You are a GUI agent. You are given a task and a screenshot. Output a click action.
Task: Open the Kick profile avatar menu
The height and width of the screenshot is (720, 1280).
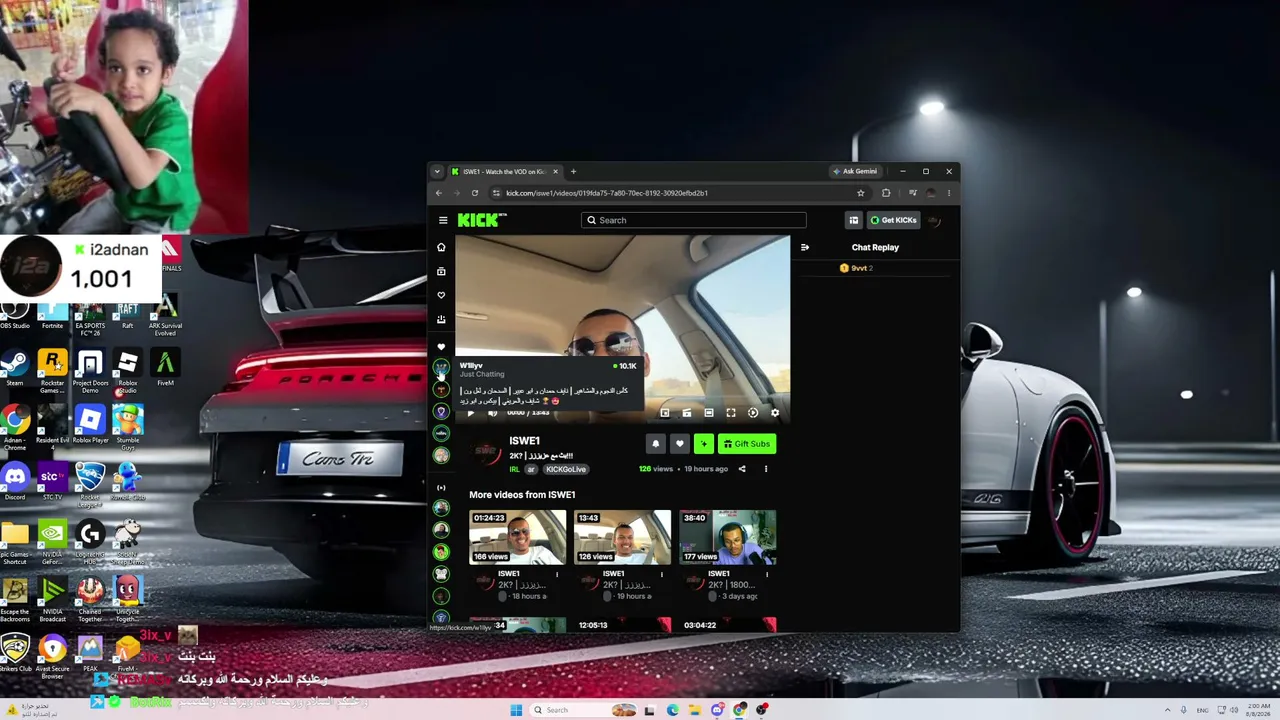[x=935, y=220]
